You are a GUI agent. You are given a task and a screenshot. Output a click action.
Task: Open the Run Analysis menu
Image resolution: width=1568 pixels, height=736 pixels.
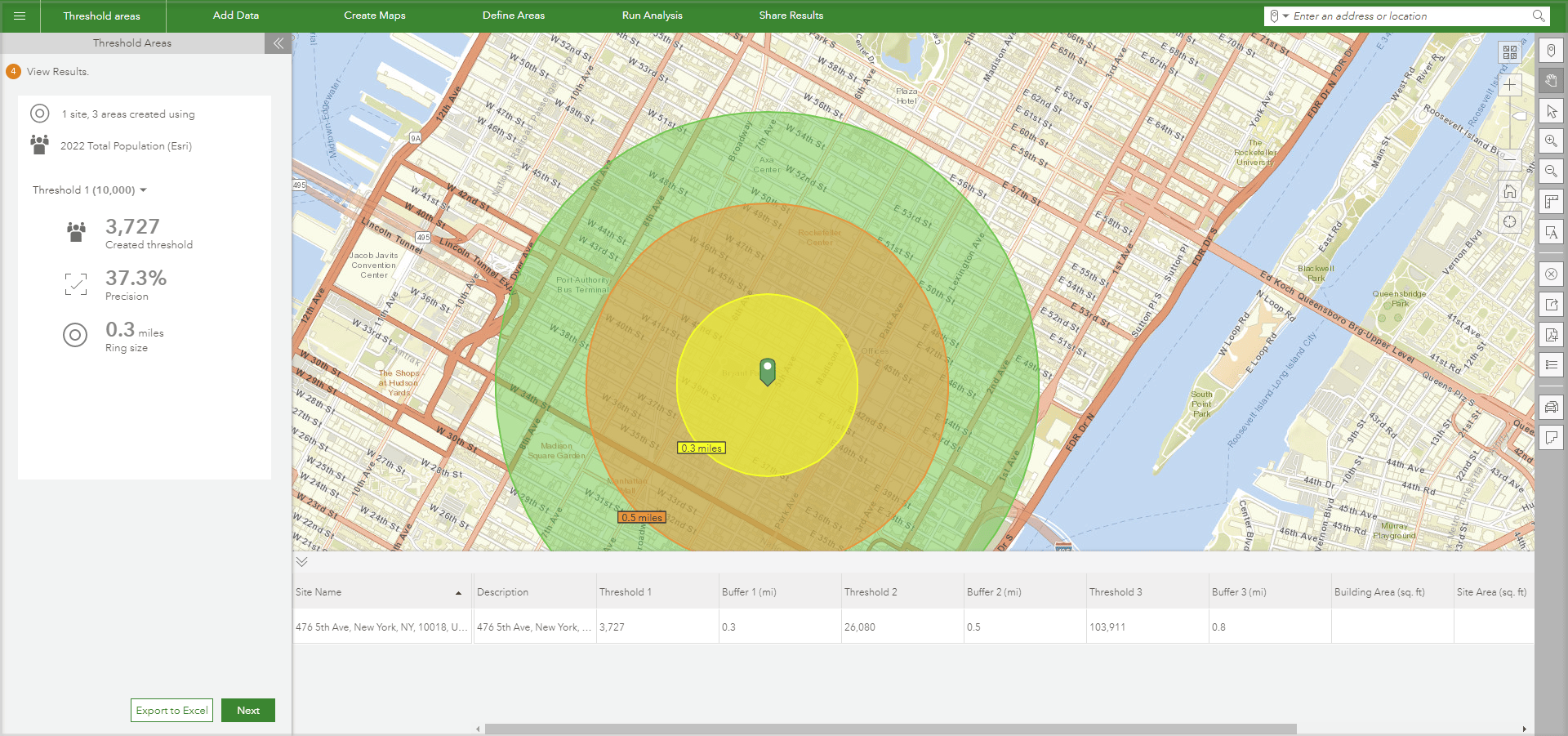653,16
